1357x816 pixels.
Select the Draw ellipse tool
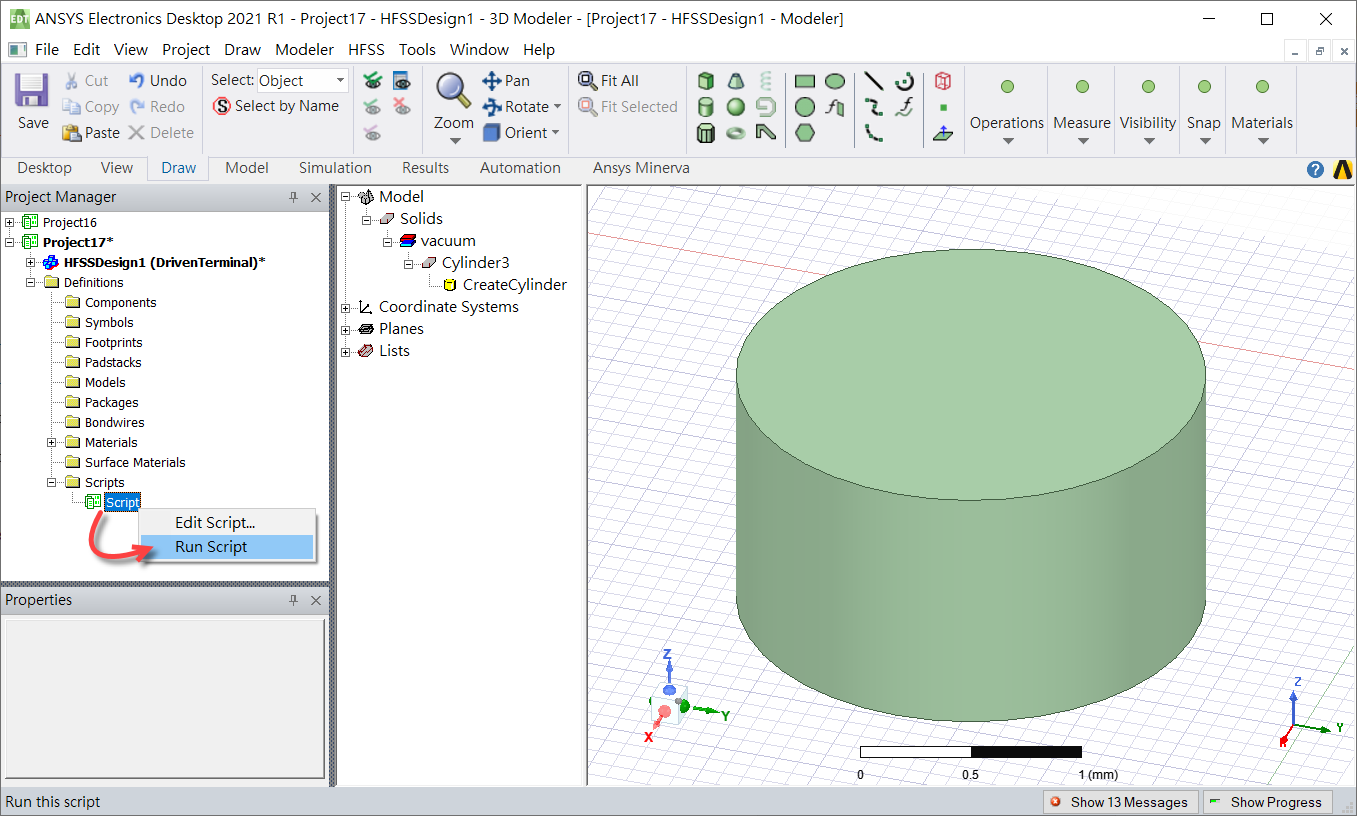coord(835,81)
